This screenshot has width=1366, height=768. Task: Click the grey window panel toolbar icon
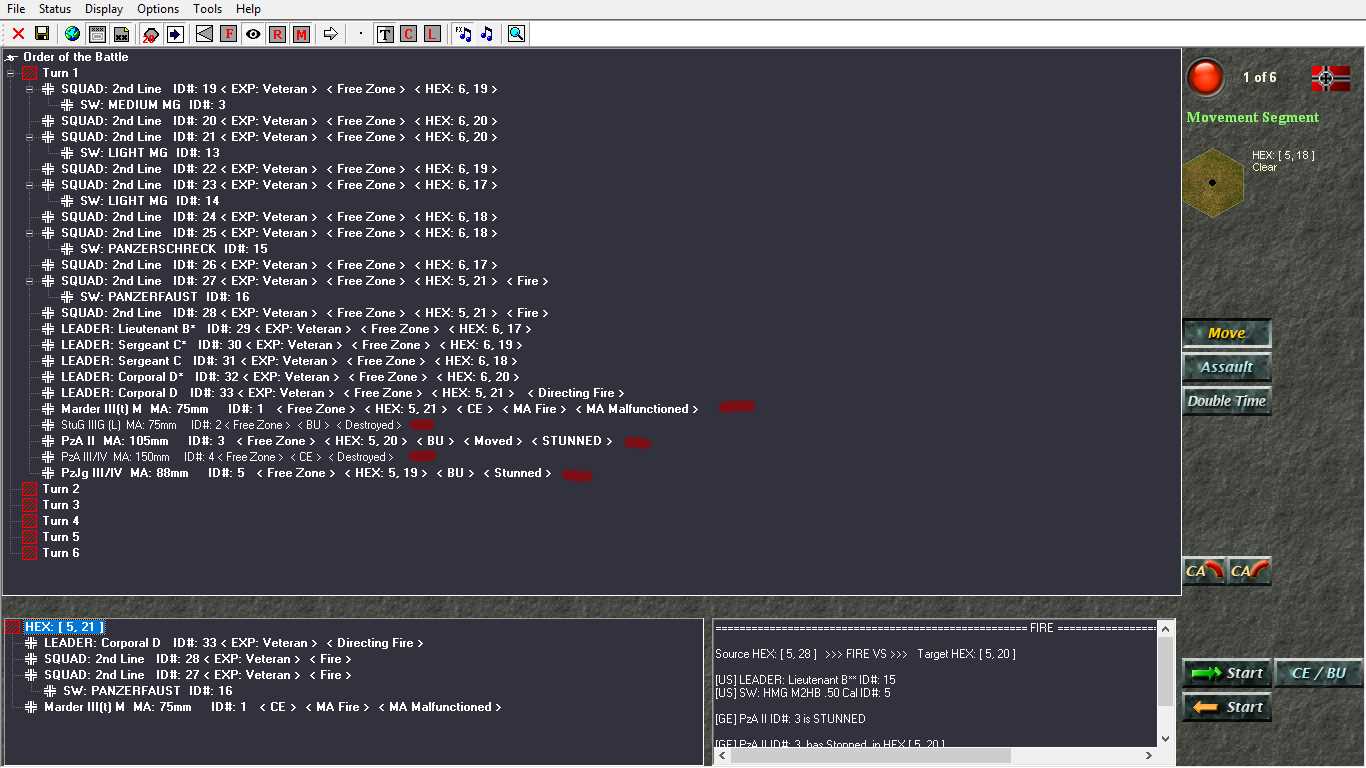97,34
